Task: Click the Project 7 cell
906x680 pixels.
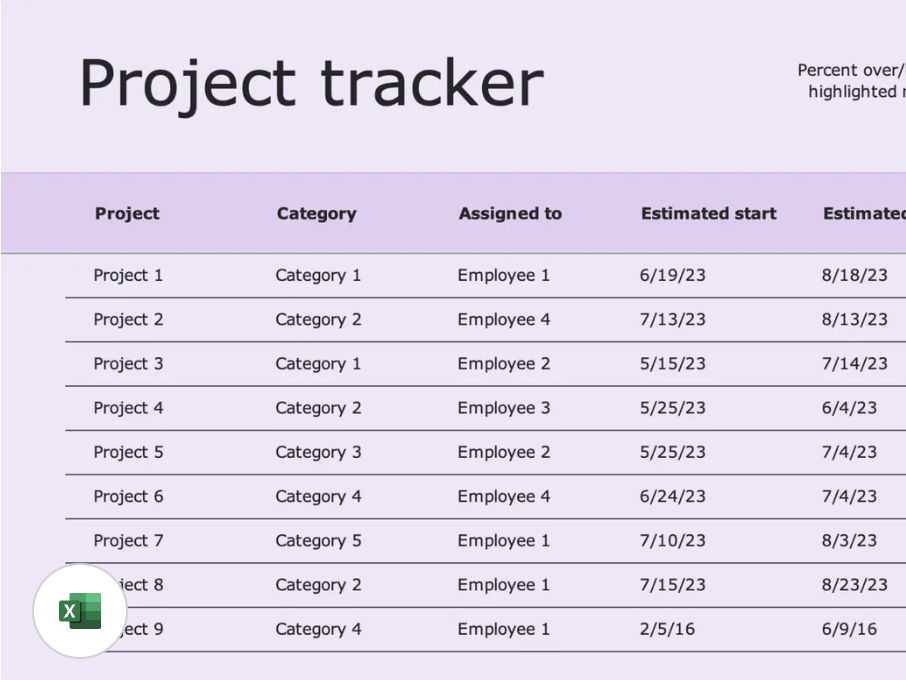Action: tap(128, 540)
